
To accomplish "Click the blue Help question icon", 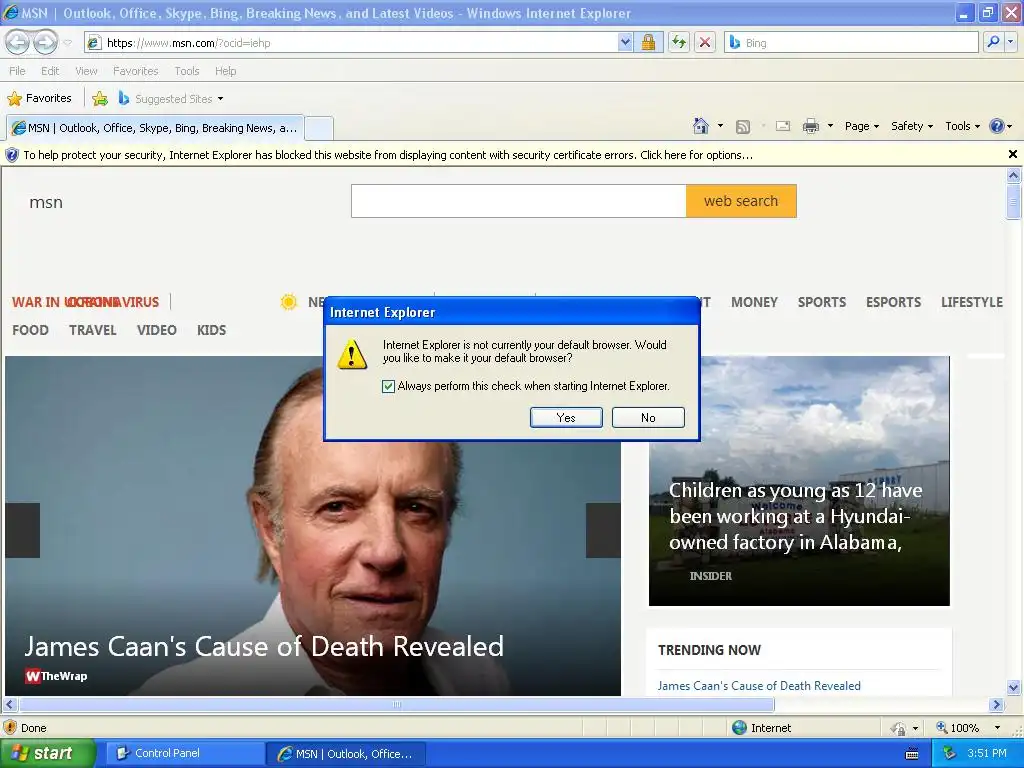I will coord(997,126).
